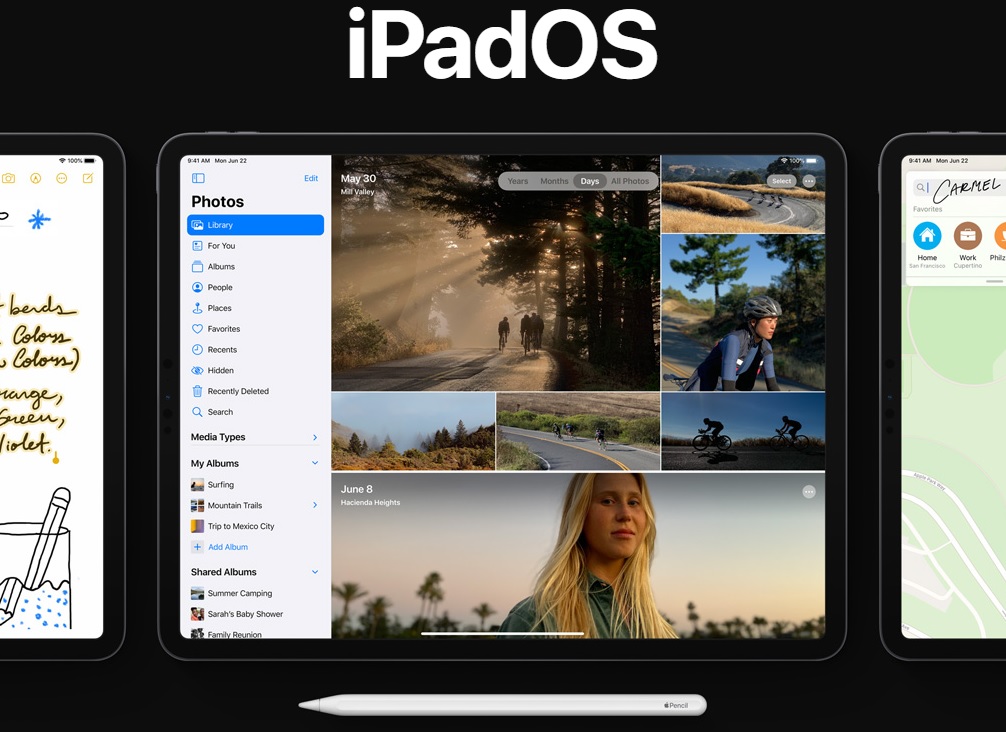This screenshot has width=1006, height=732.
Task: Open the forest cyclists photo from May 30
Action: point(495,273)
